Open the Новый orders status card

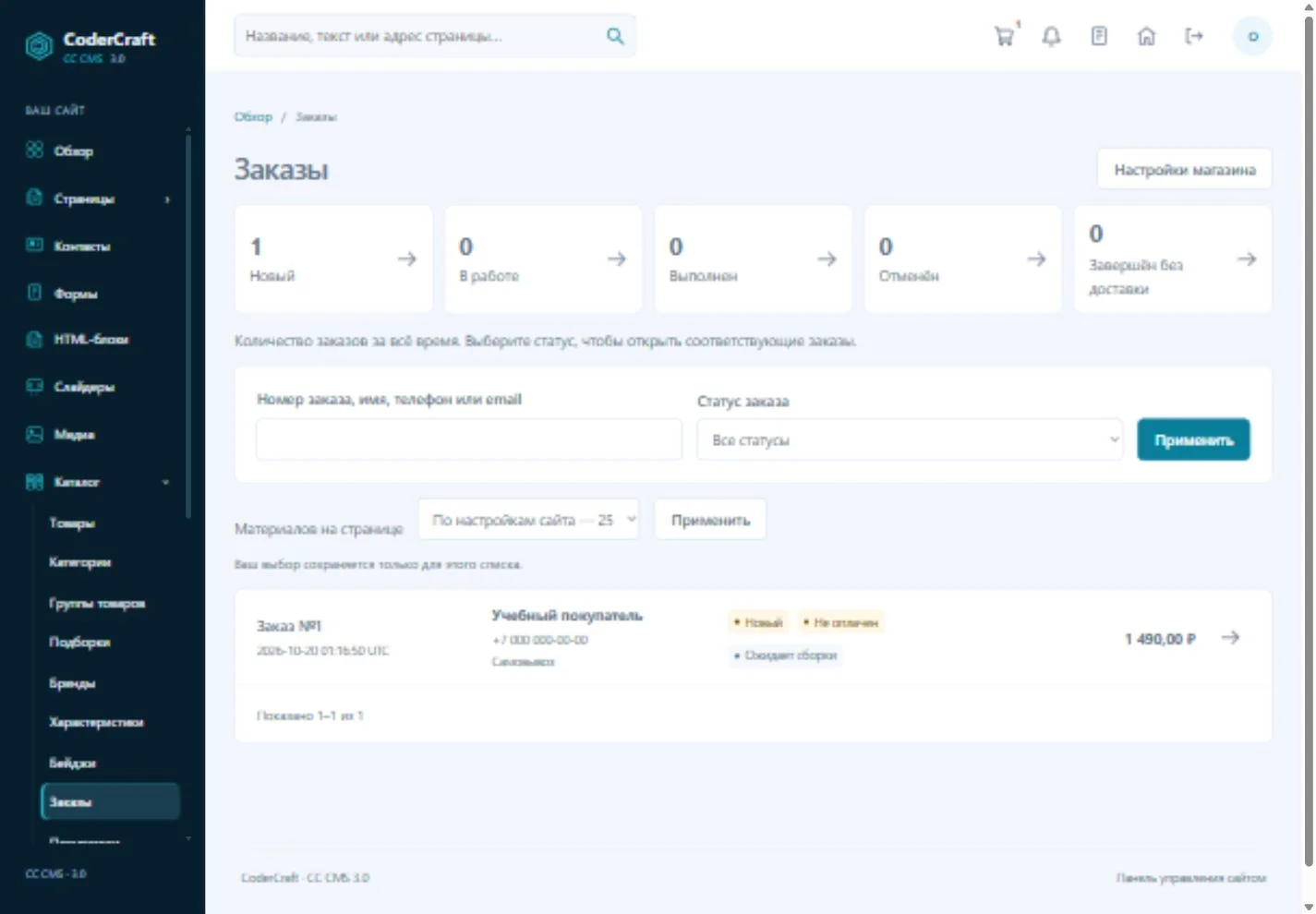point(333,259)
